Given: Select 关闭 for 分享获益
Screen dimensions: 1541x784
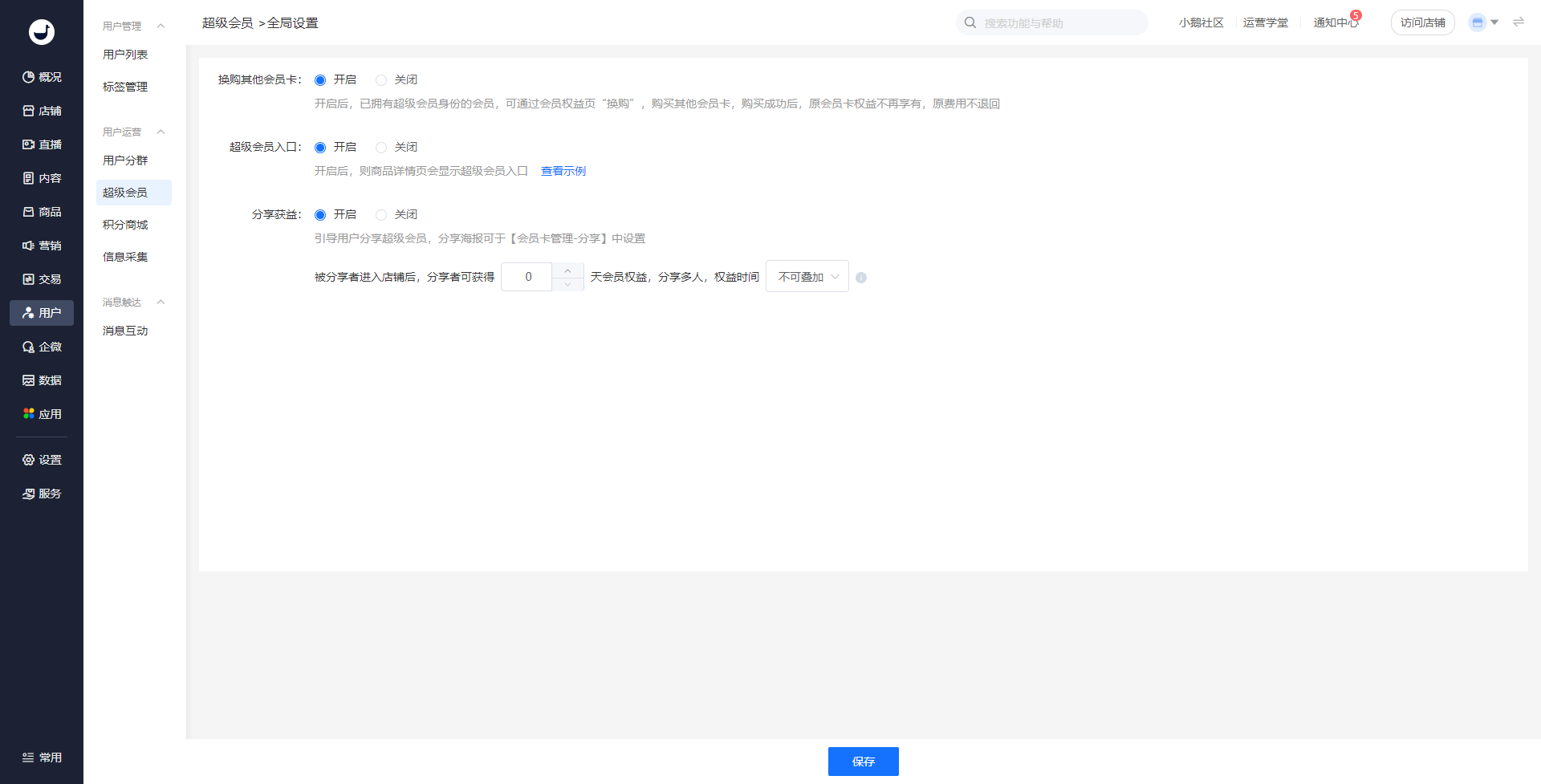Looking at the screenshot, I should [381, 215].
